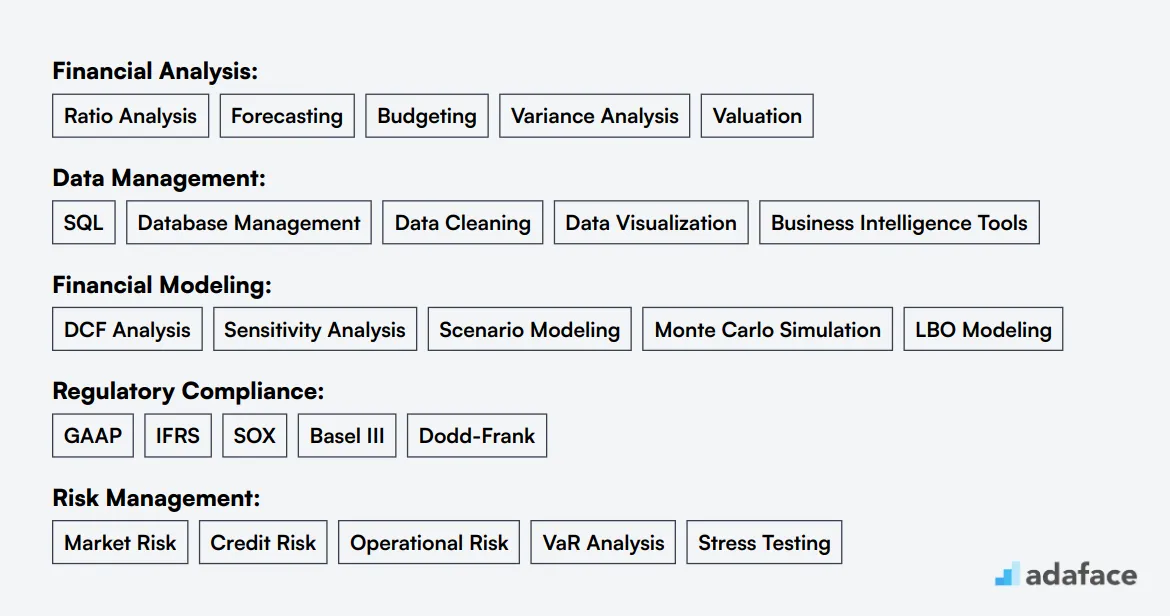Click the Regulatory Compliance heading
The height and width of the screenshot is (616, 1170).
[x=188, y=392]
